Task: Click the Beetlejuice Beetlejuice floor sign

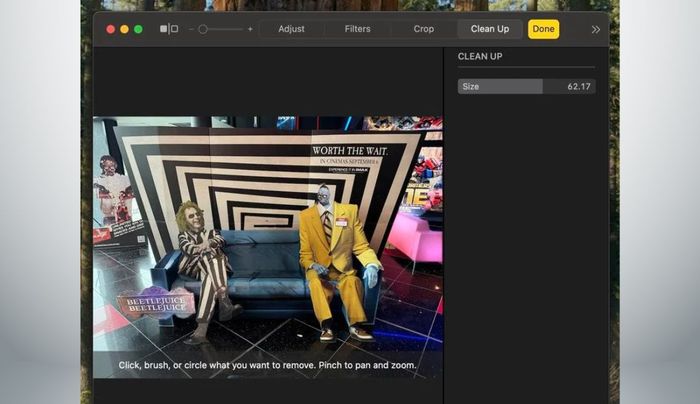Action: 156,304
